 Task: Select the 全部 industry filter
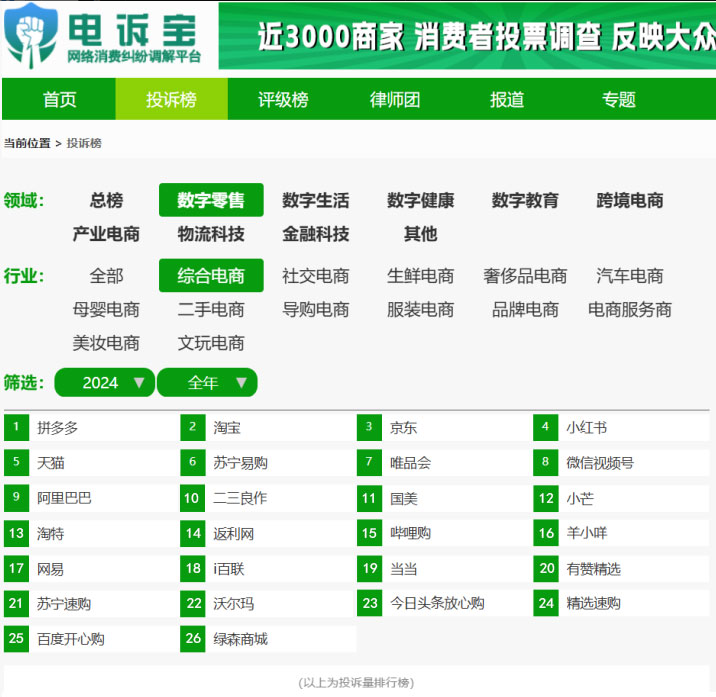coord(106,276)
